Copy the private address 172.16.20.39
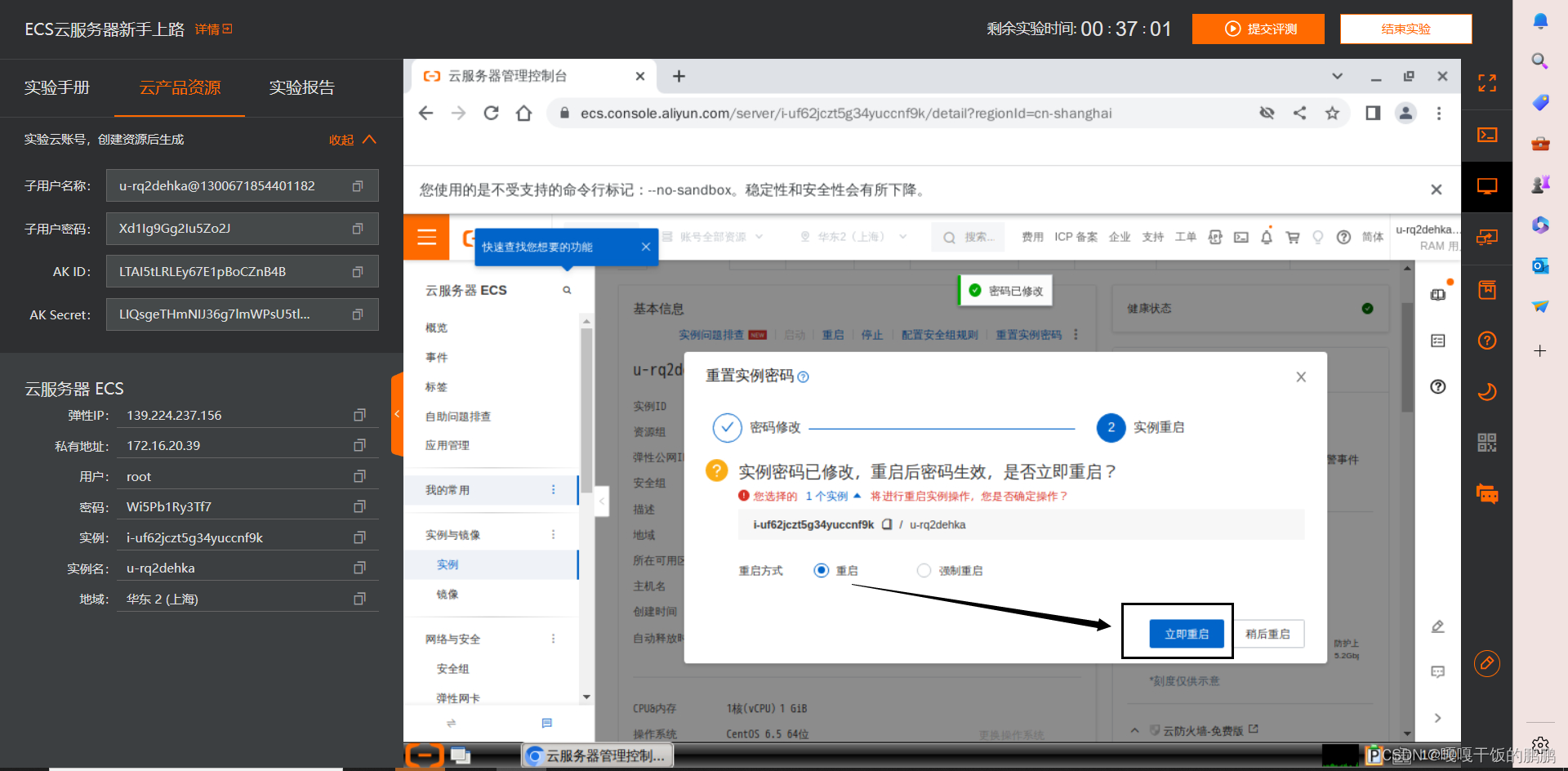This screenshot has width=1568, height=771. pyautogui.click(x=359, y=445)
